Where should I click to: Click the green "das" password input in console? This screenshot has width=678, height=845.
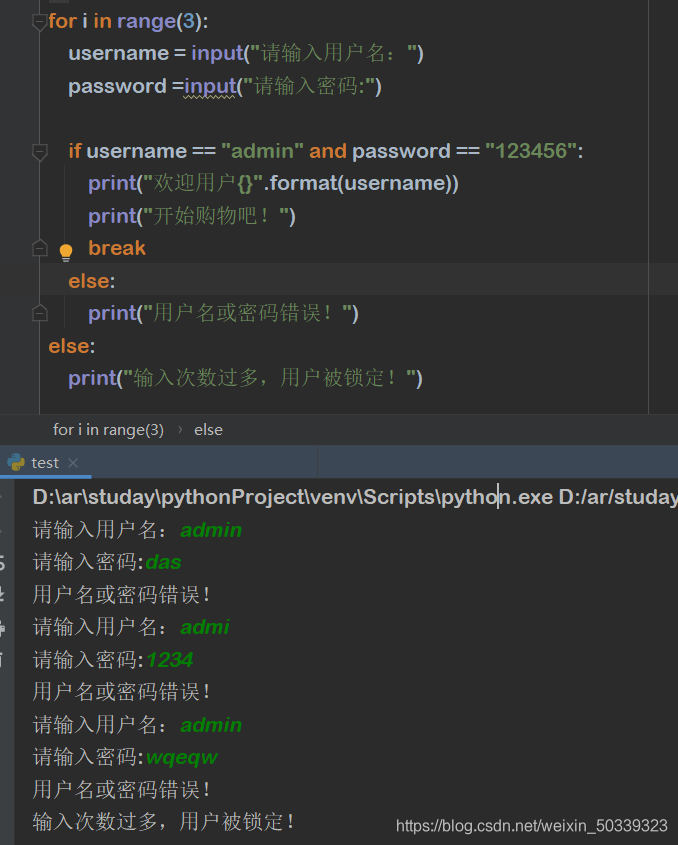coord(163,563)
